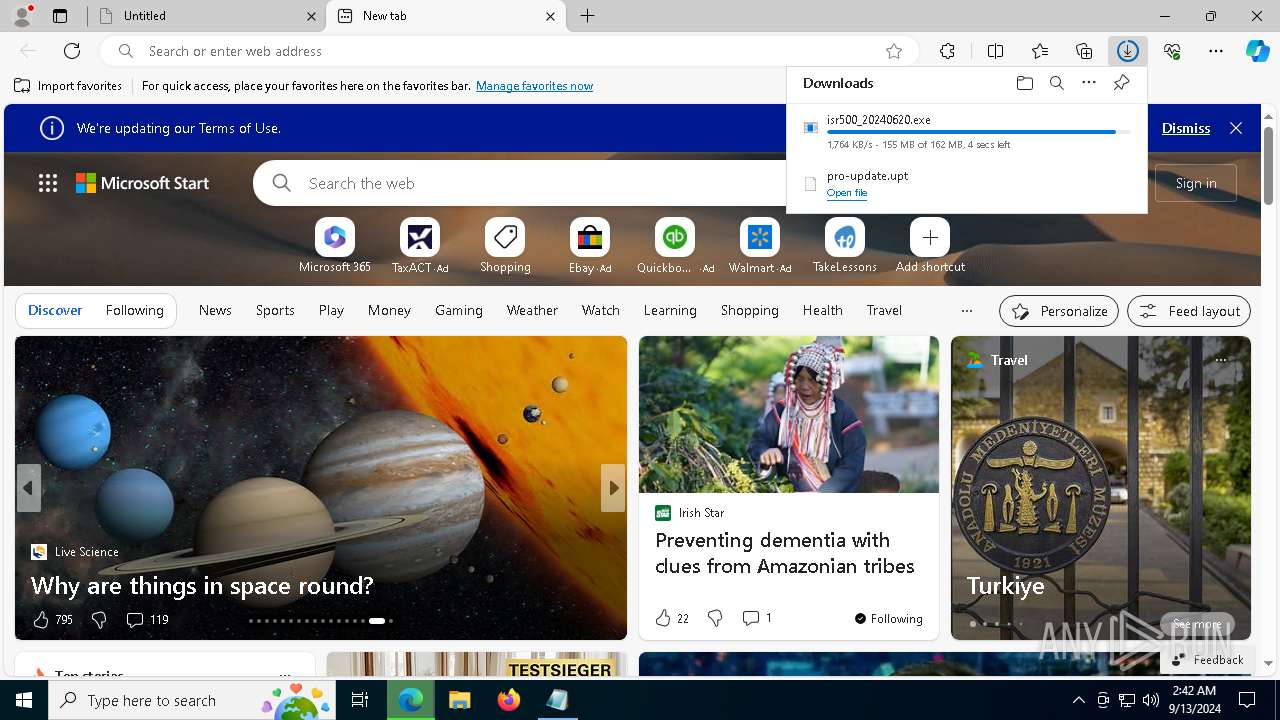Image resolution: width=1280 pixels, height=720 pixels.
Task: Open Settings and more ellipsis
Action: coord(1216,51)
